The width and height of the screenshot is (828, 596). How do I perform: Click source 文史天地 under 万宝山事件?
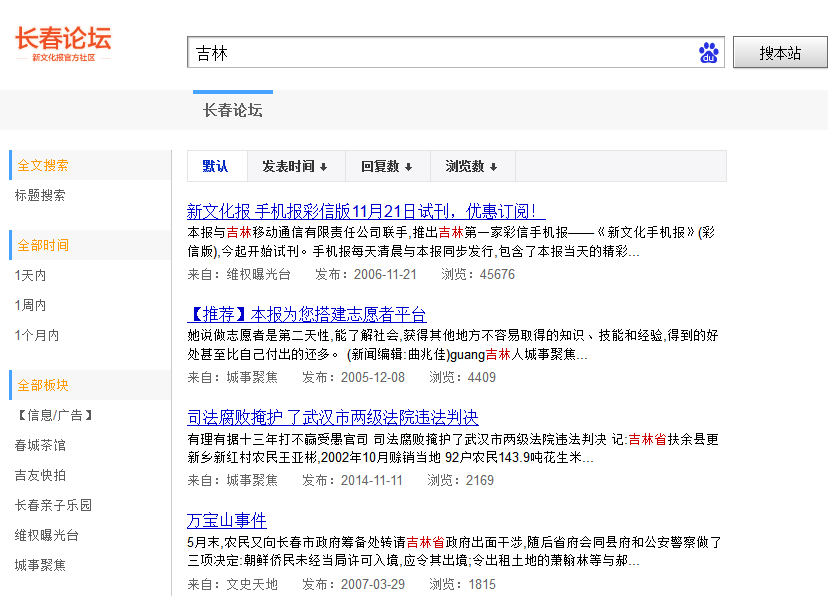(252, 584)
